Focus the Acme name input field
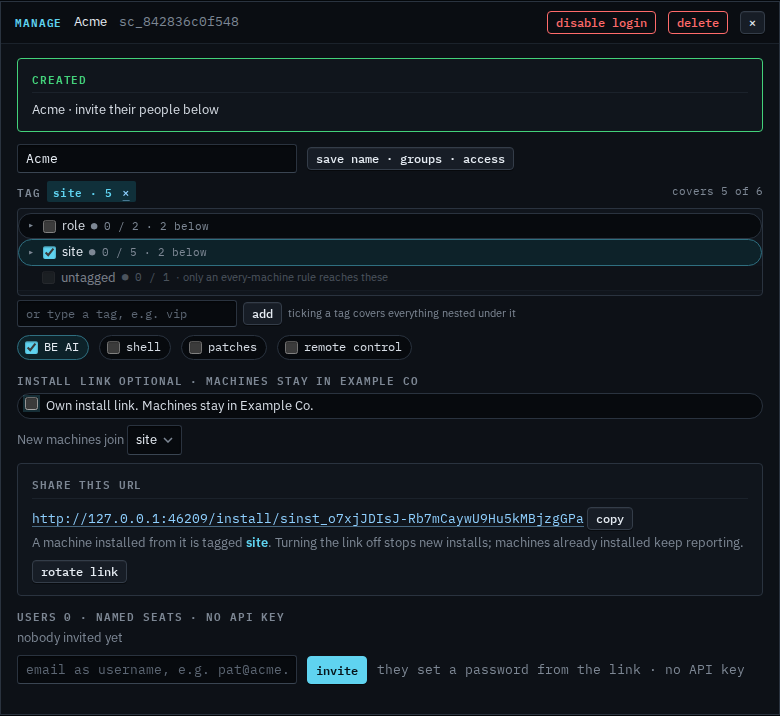This screenshot has height=716, width=780. [x=157, y=159]
